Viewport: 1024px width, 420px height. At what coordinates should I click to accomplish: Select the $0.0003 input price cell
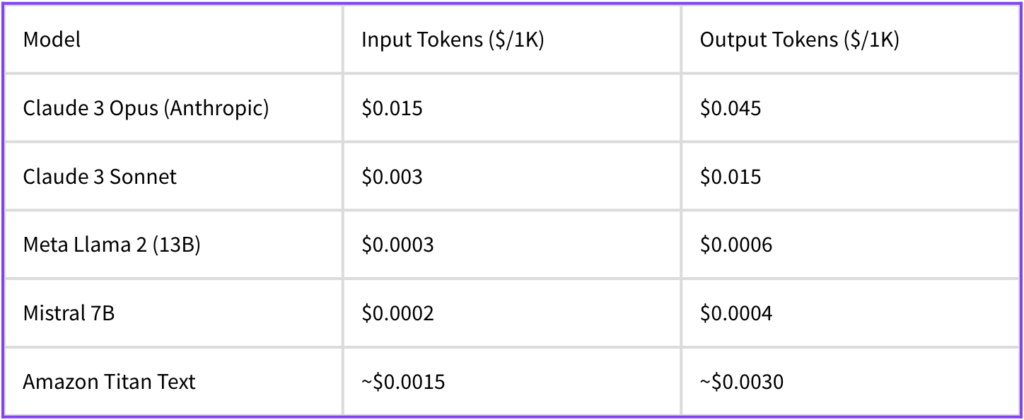(x=397, y=246)
